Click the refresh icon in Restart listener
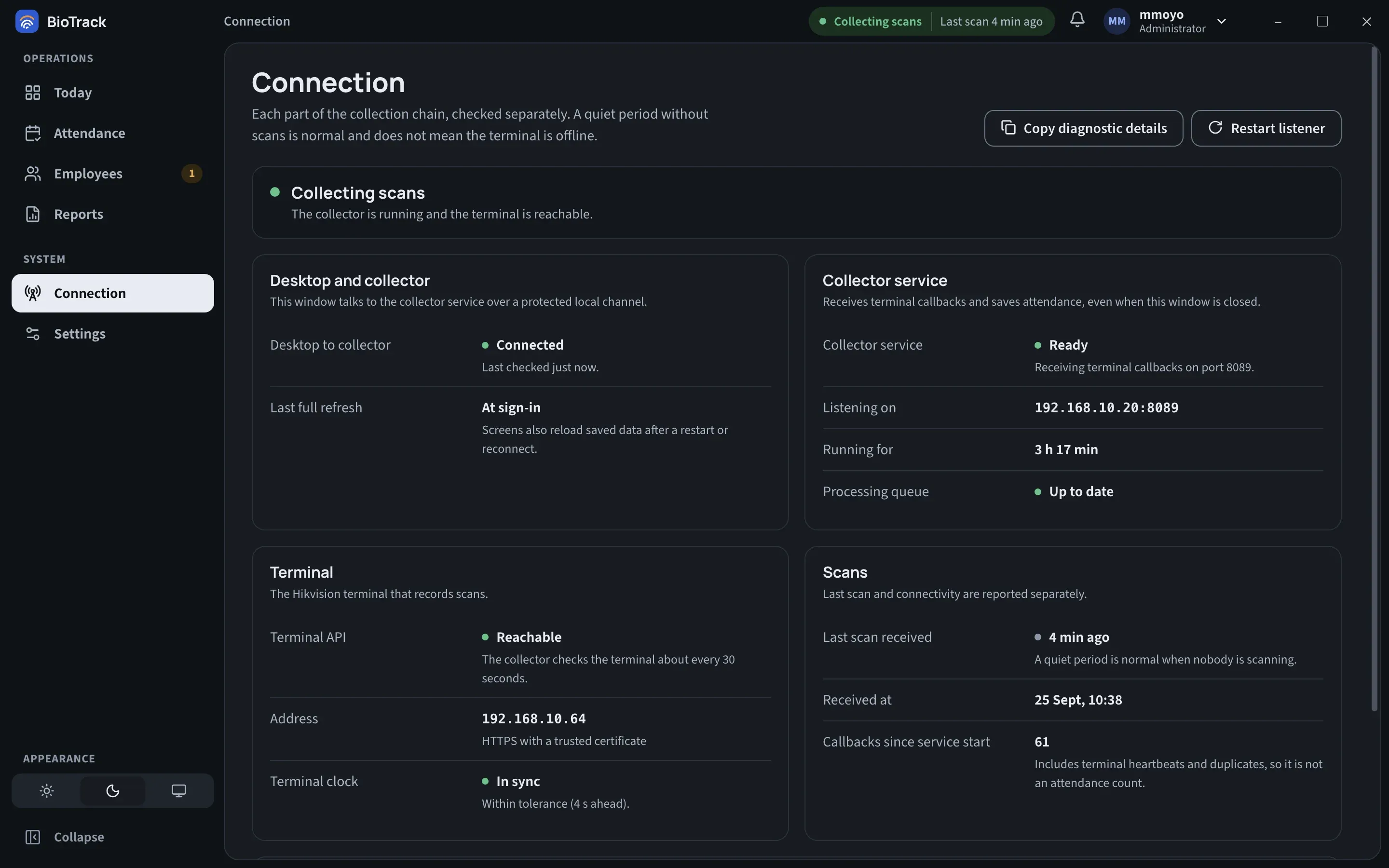This screenshot has height=868, width=1389. (x=1214, y=127)
